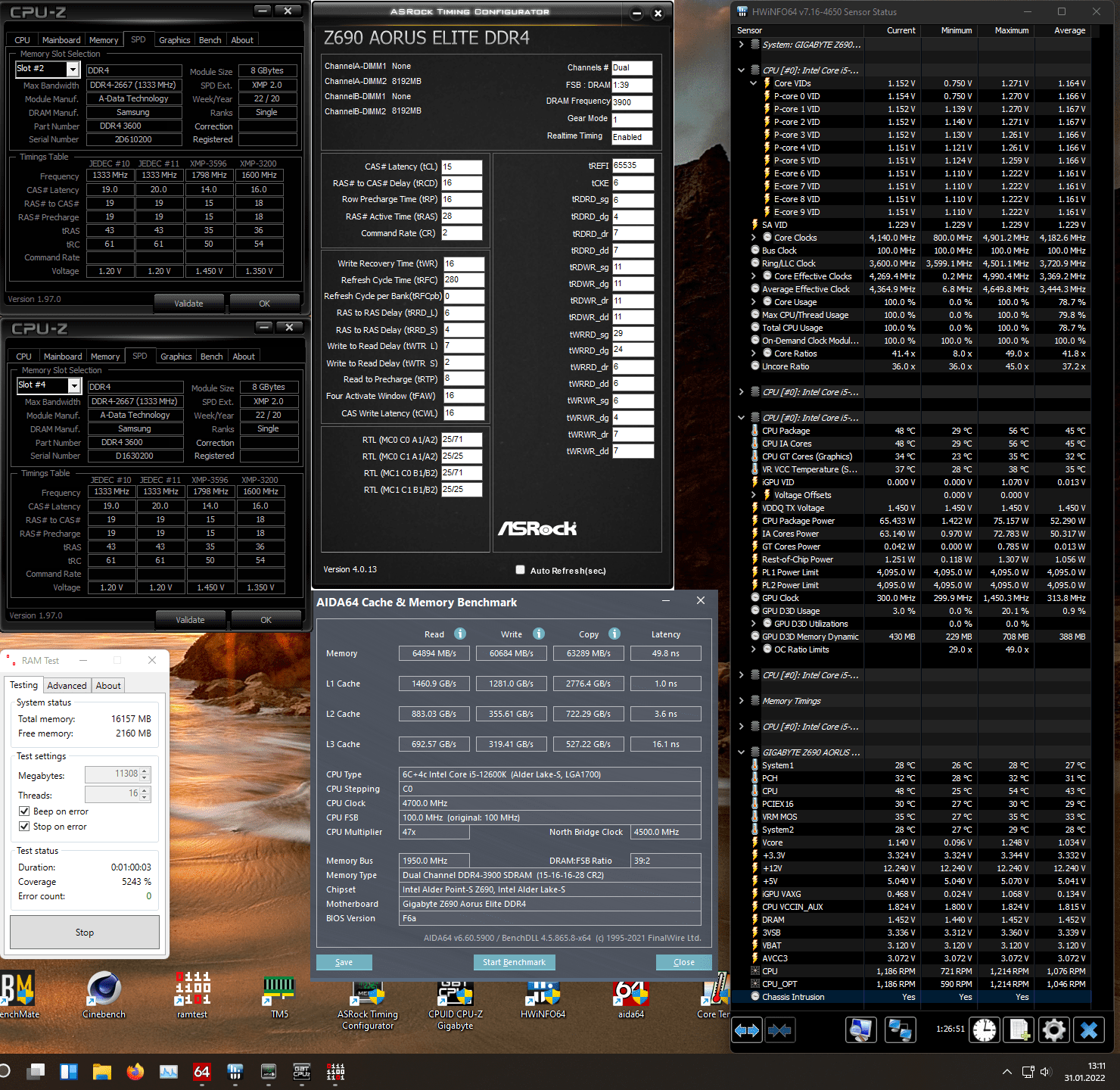This screenshot has width=1120, height=1090.
Task: Switch to Advanced tab in RAM Test
Action: 67,686
